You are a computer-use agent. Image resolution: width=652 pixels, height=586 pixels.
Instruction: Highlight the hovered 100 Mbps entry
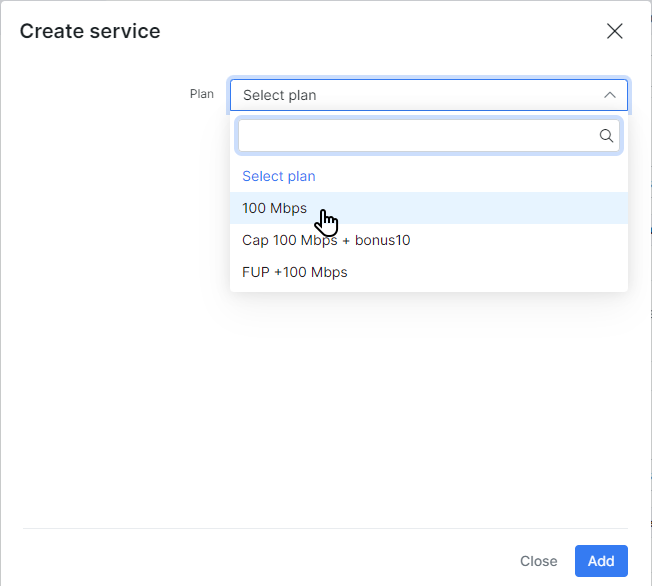click(429, 208)
